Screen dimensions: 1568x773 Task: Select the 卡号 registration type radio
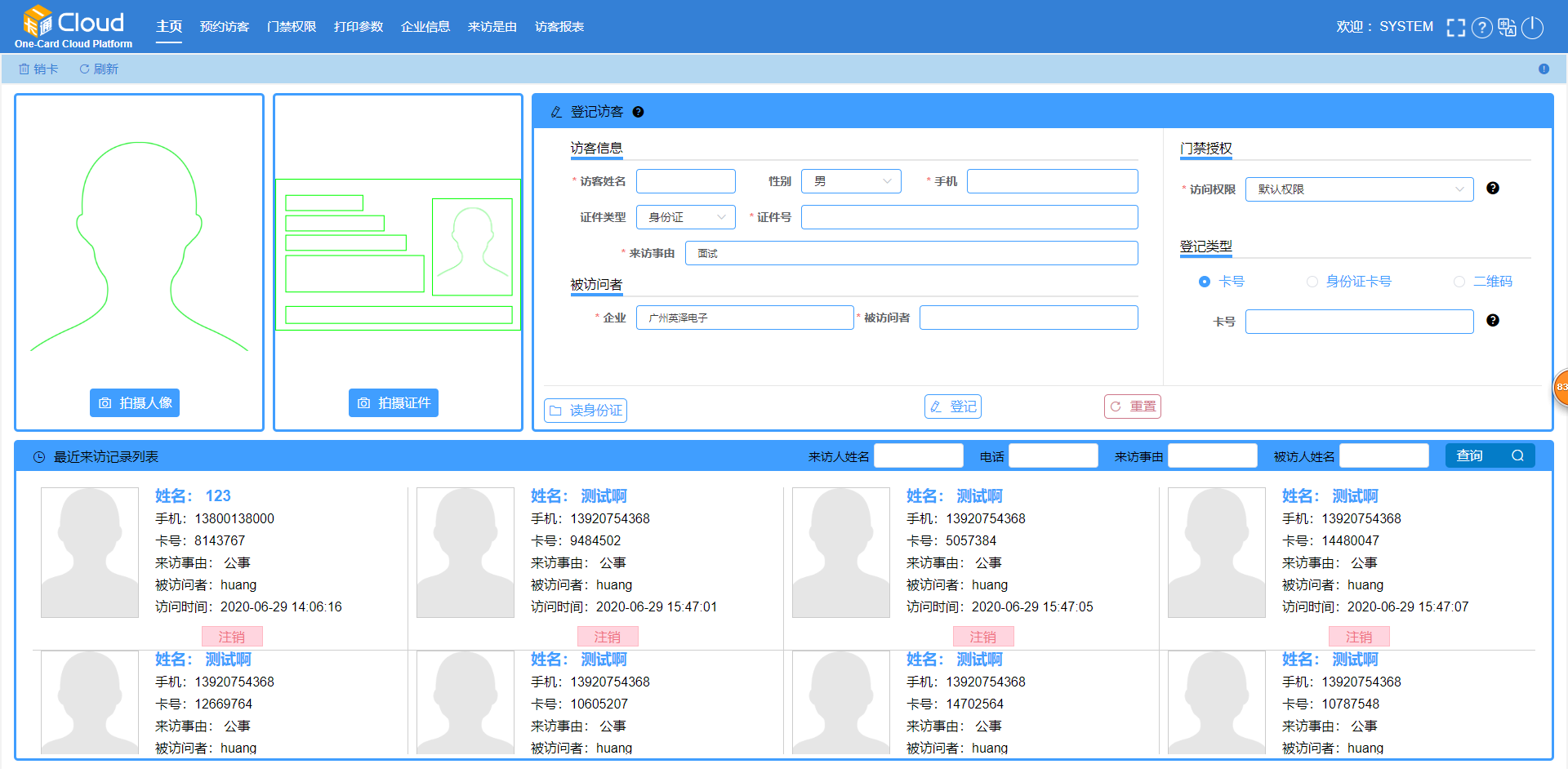pos(1205,282)
